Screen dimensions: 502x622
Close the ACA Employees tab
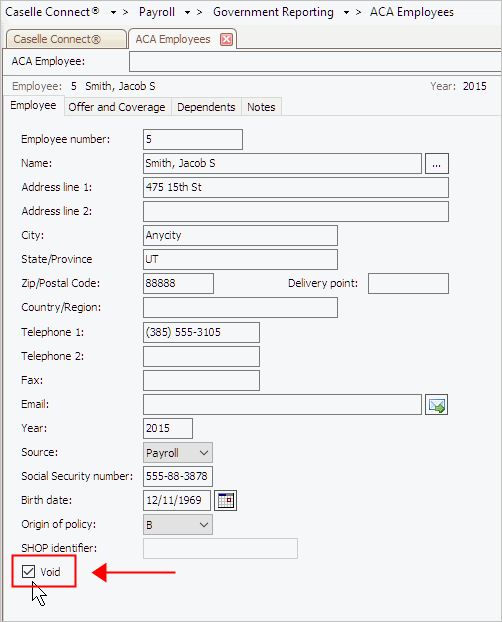coord(226,39)
